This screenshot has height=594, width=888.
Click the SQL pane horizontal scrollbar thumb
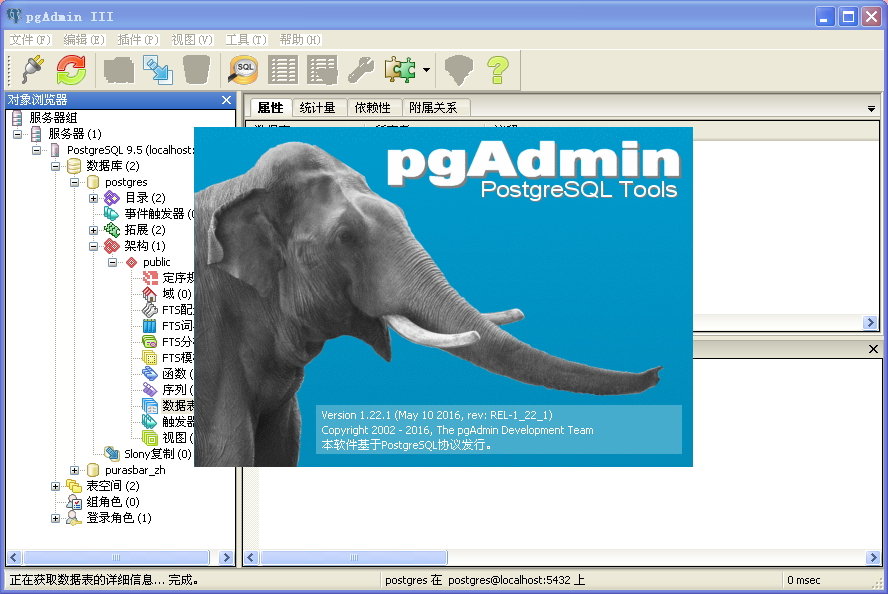coord(354,558)
